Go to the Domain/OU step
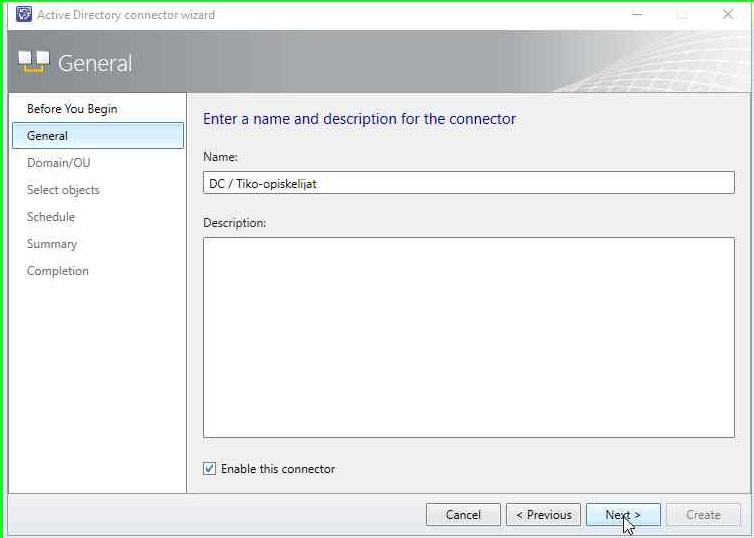 [x=58, y=163]
